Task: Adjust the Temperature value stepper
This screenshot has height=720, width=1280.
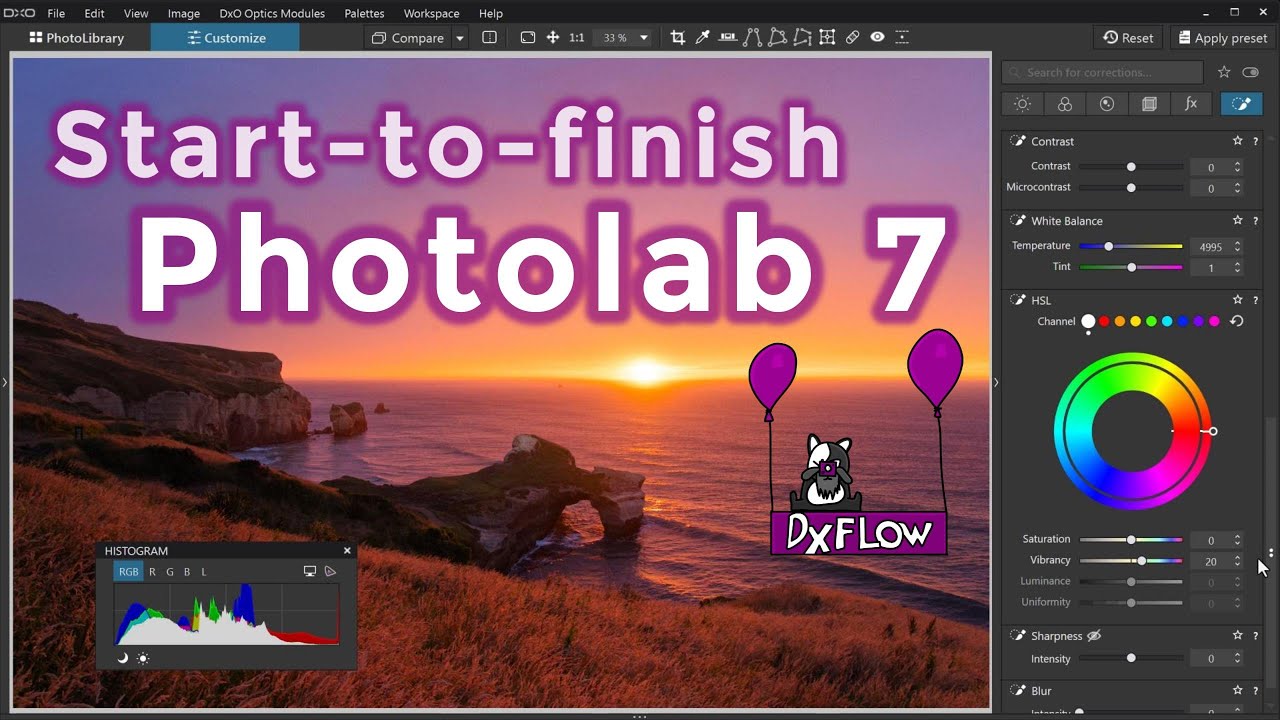Action: [x=1238, y=246]
